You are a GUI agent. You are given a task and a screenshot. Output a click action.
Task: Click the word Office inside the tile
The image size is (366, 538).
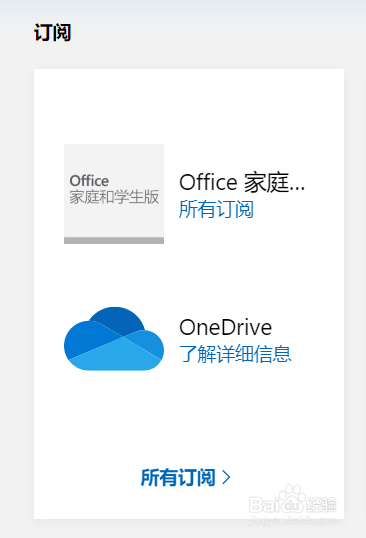[89, 180]
